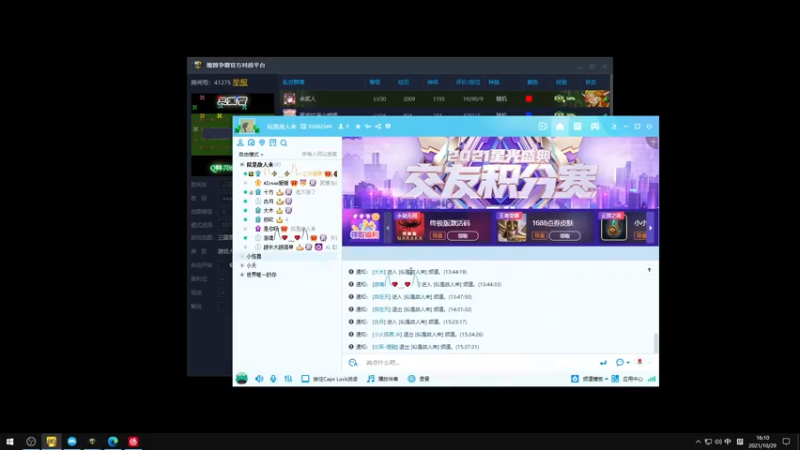
Task: Click the headset icon in sidebar toolbar
Action: coord(251,143)
